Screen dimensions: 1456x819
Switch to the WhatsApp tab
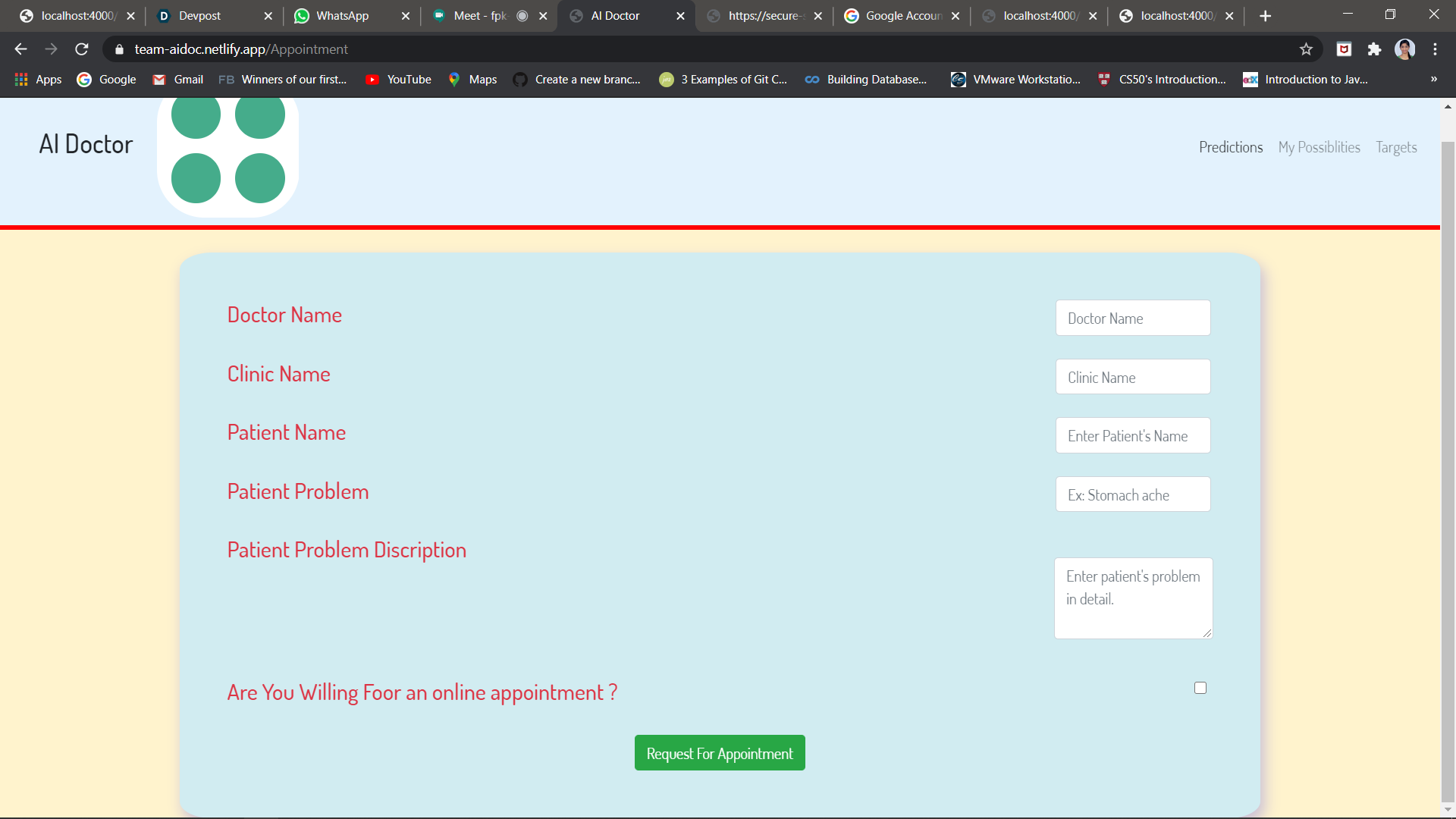[x=342, y=16]
